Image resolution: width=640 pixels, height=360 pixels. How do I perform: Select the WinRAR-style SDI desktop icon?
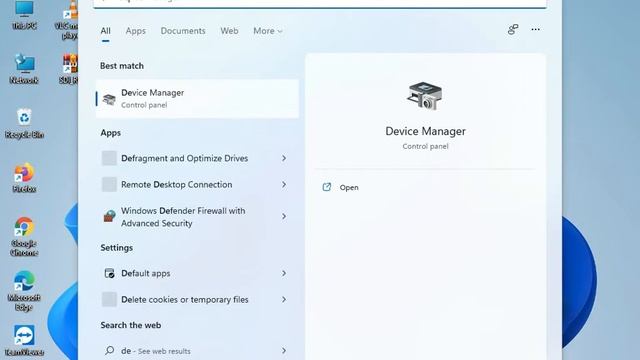(69, 69)
